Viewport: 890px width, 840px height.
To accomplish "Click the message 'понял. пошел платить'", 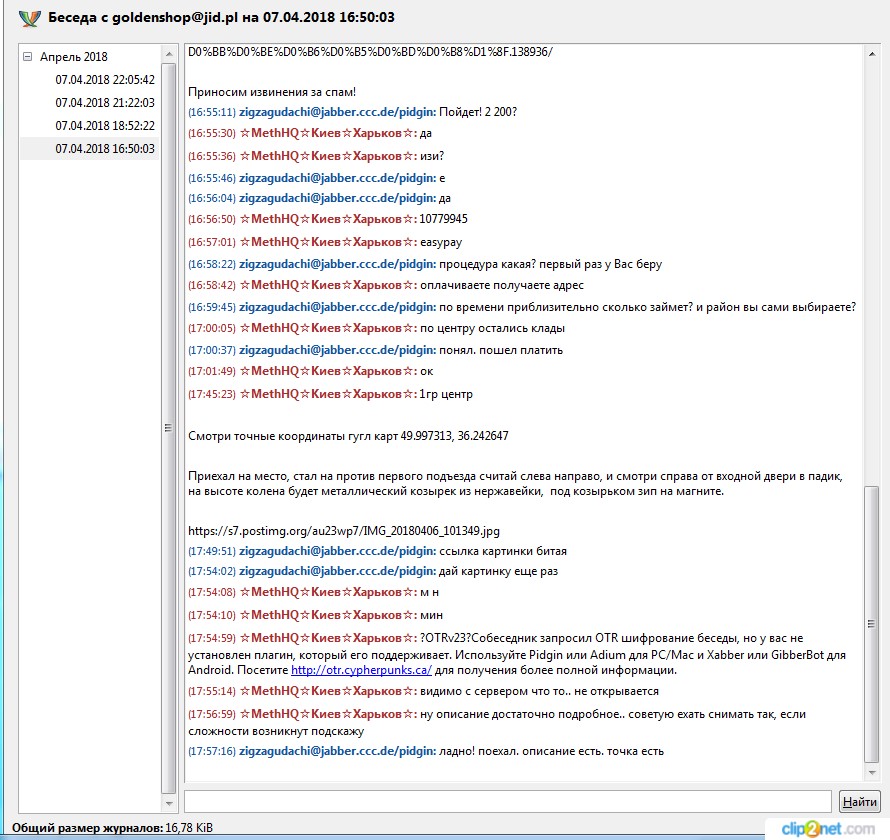I will click(501, 351).
